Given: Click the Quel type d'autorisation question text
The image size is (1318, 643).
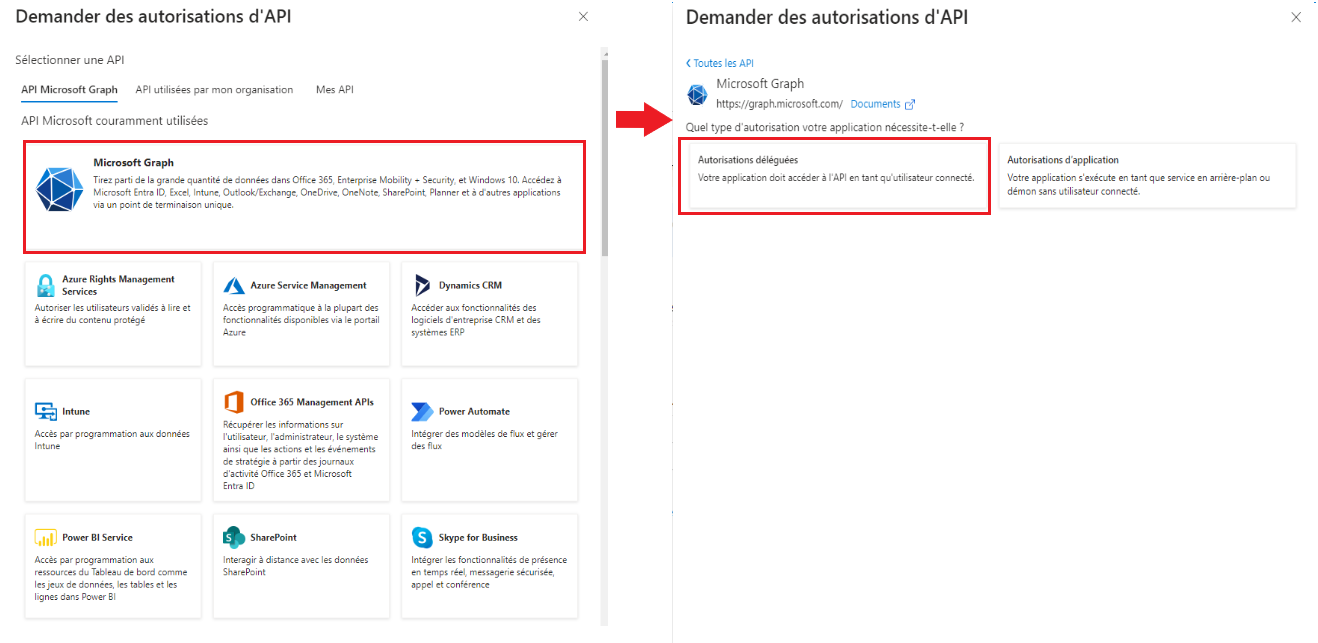Looking at the screenshot, I should [x=825, y=127].
